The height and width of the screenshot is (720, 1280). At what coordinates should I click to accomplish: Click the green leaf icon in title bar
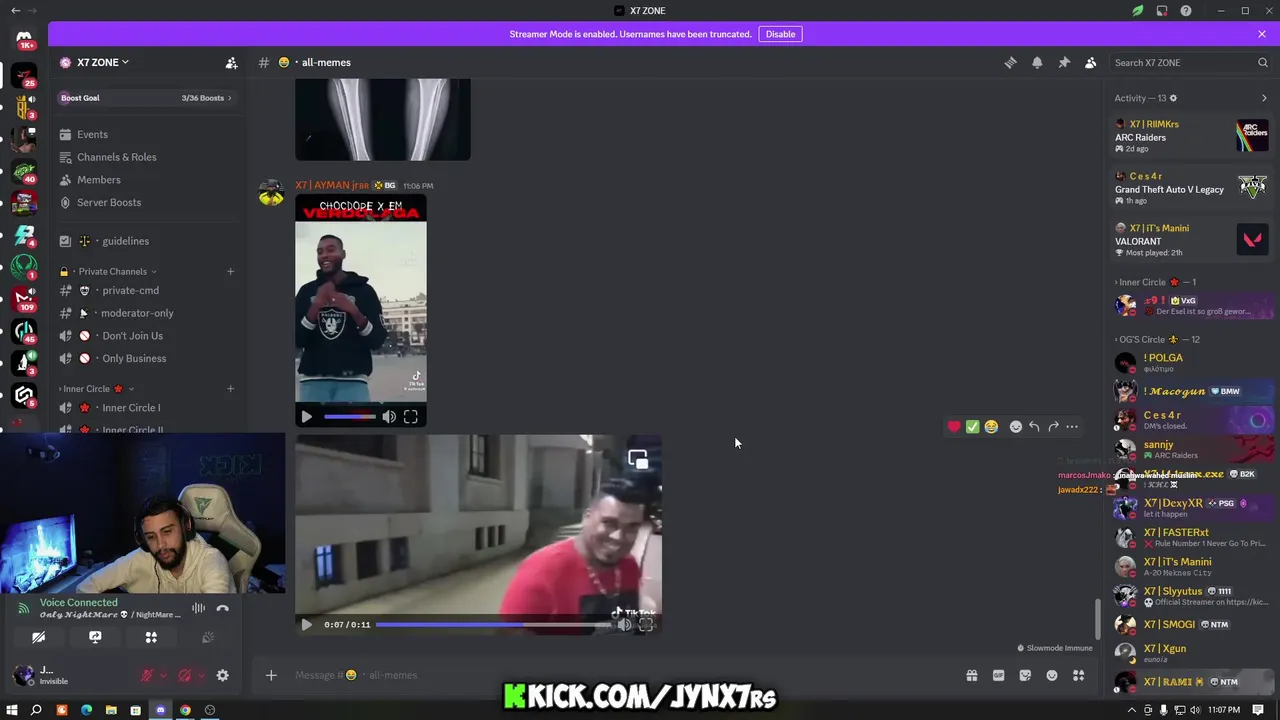(x=1138, y=11)
